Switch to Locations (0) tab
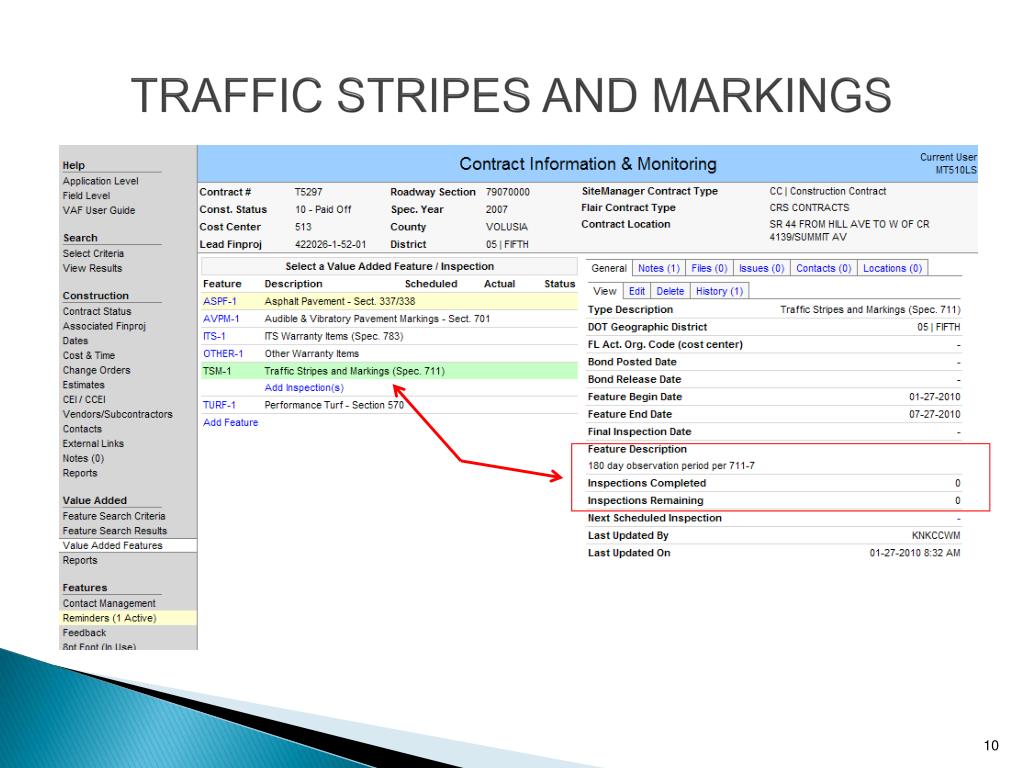This screenshot has height=768, width=1024. (x=892, y=268)
